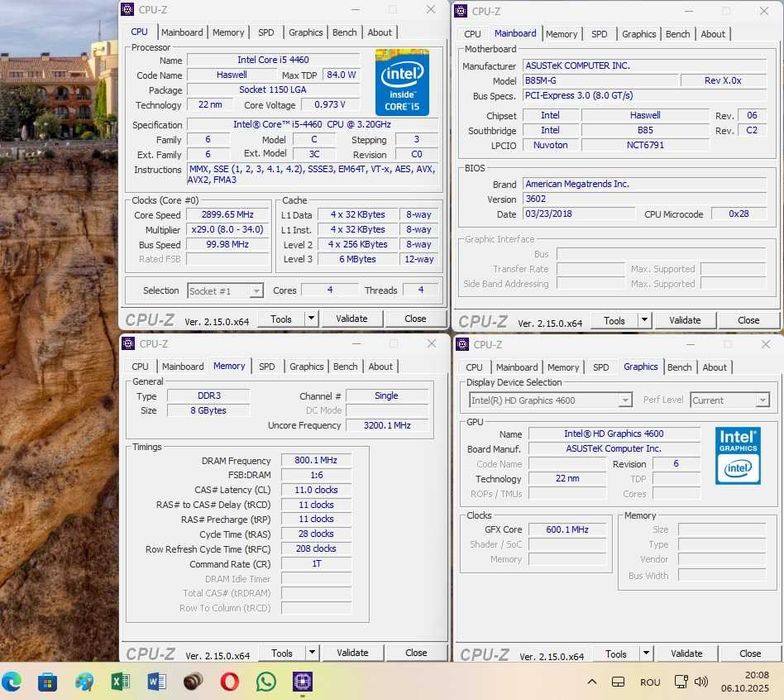Open WhatsApp from the taskbar

(266, 682)
